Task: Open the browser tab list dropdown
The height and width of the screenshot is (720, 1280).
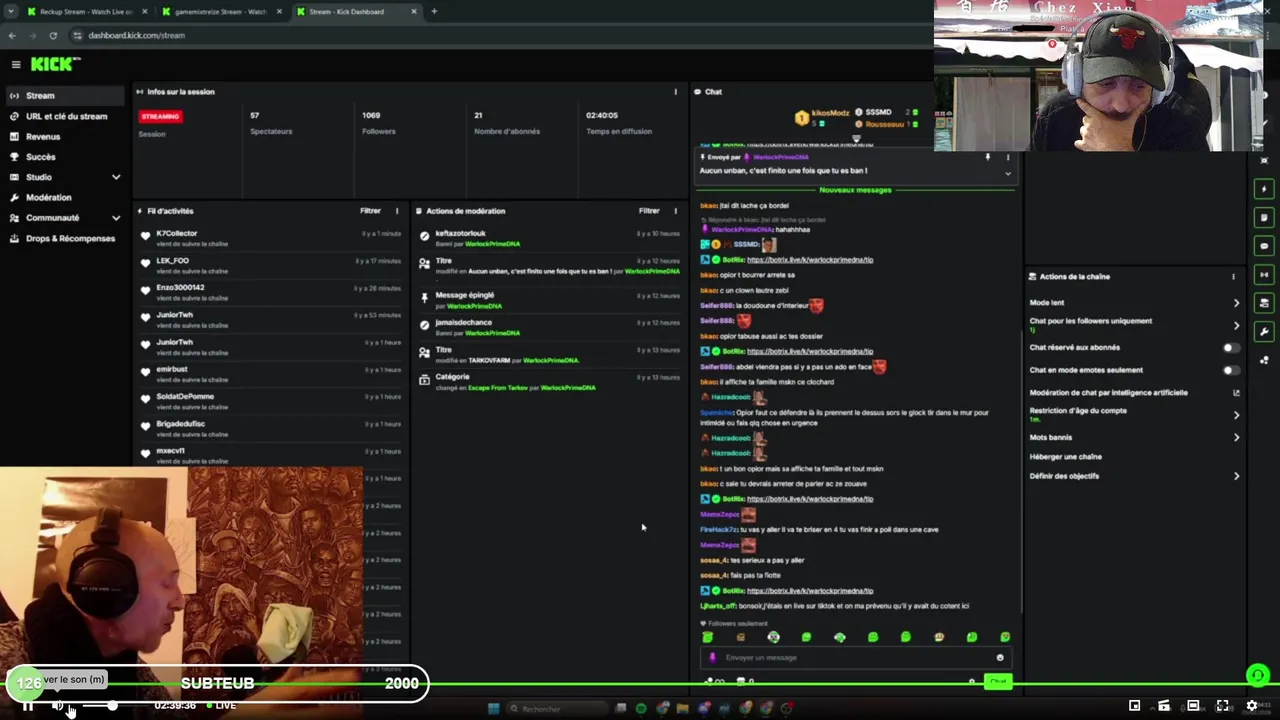Action: 10,11
